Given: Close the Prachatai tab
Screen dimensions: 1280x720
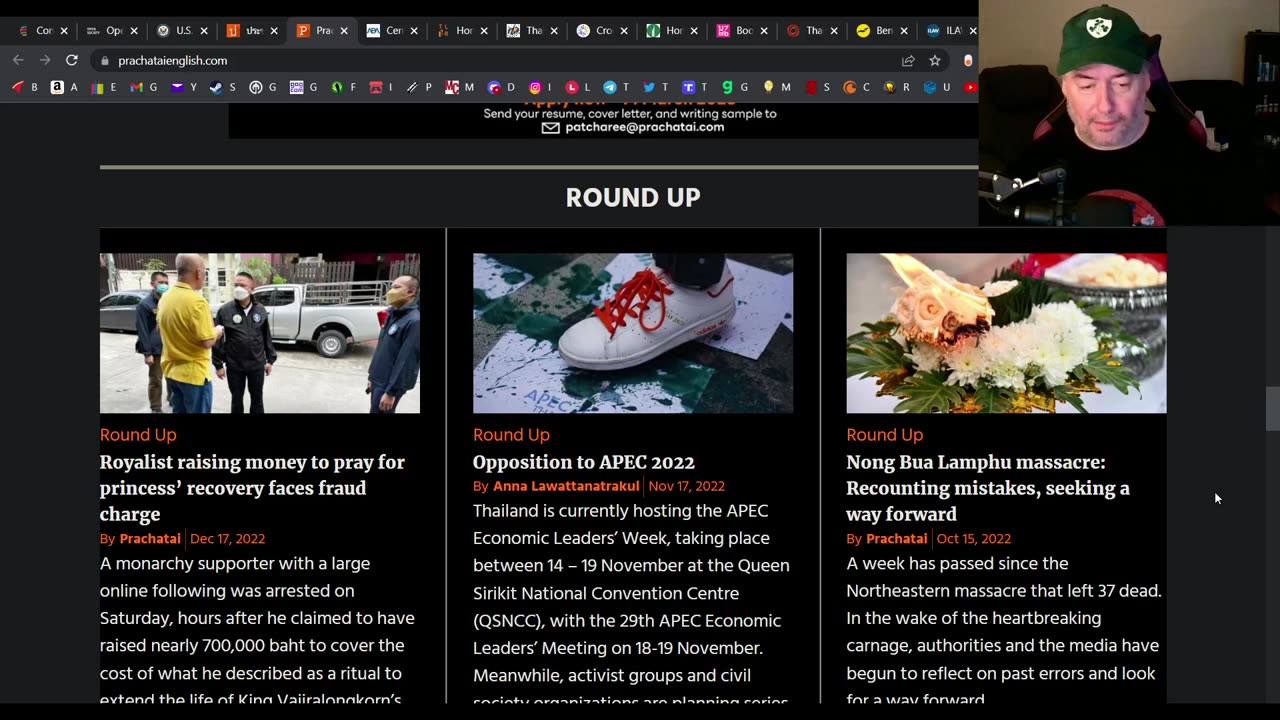Looking at the screenshot, I should click(x=343, y=31).
